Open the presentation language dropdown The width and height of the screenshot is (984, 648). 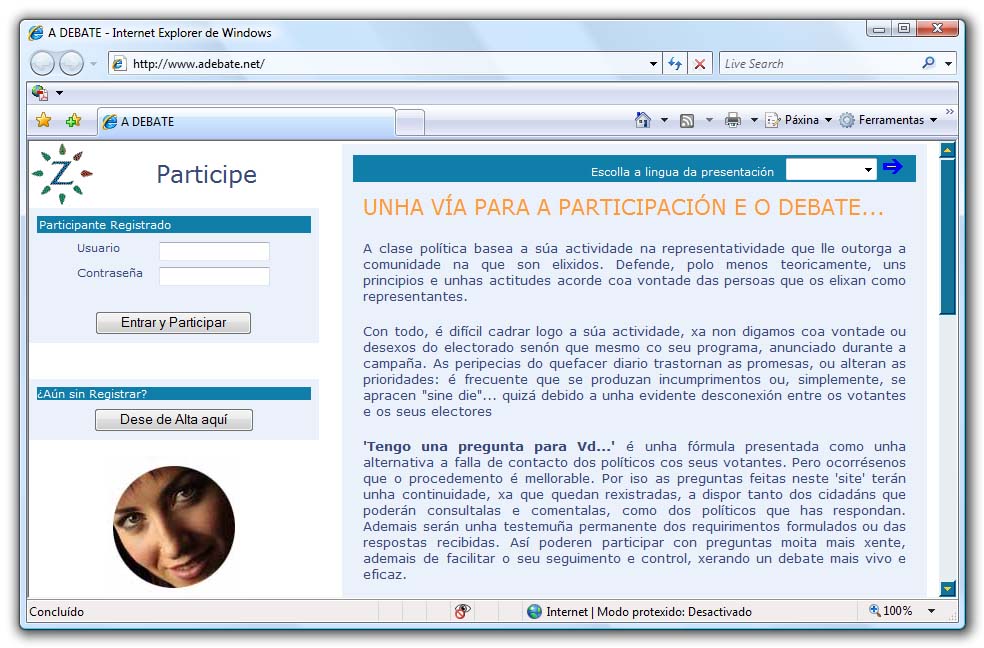pos(831,169)
